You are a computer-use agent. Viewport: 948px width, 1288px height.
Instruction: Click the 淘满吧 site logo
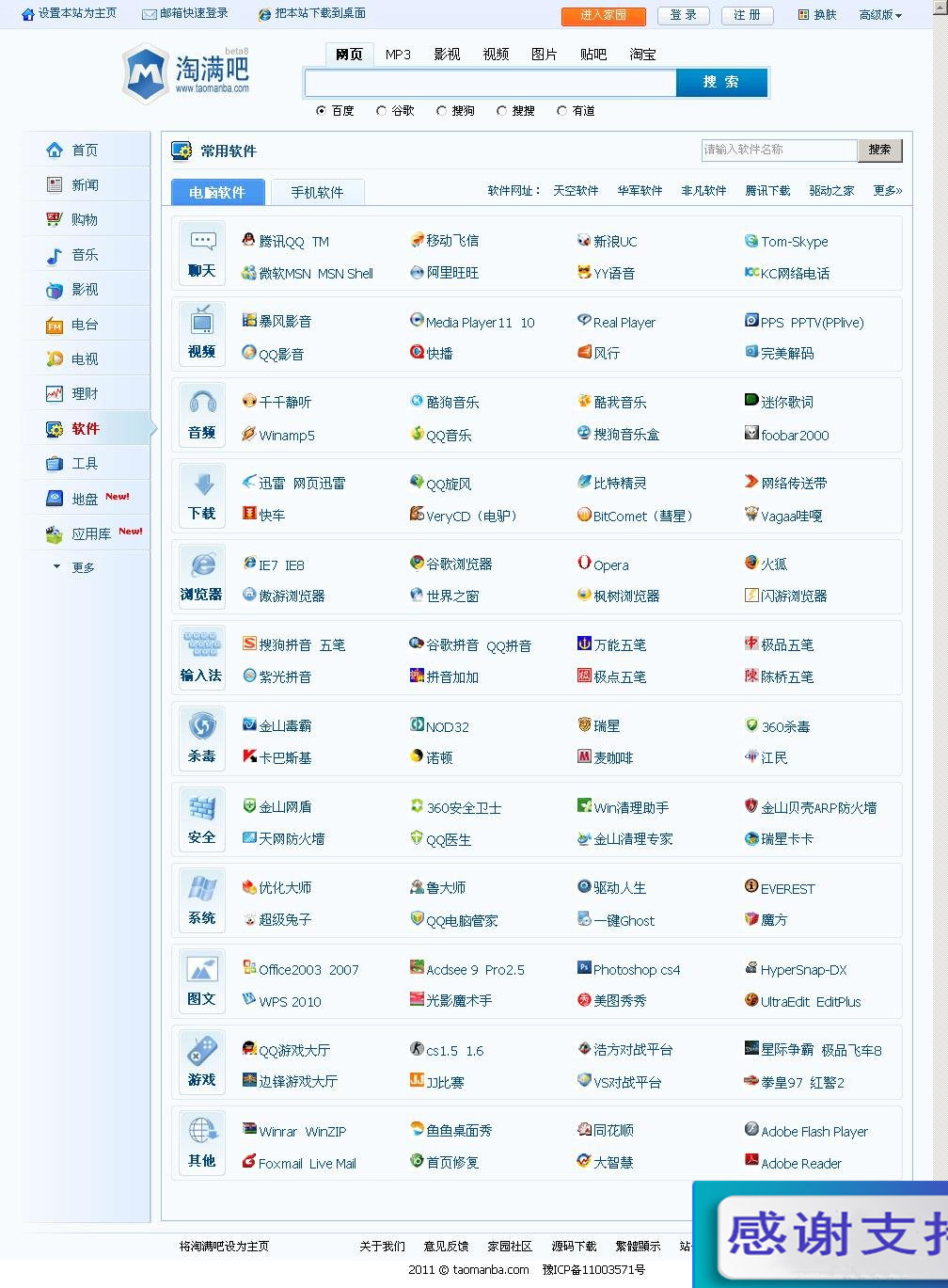[x=185, y=72]
